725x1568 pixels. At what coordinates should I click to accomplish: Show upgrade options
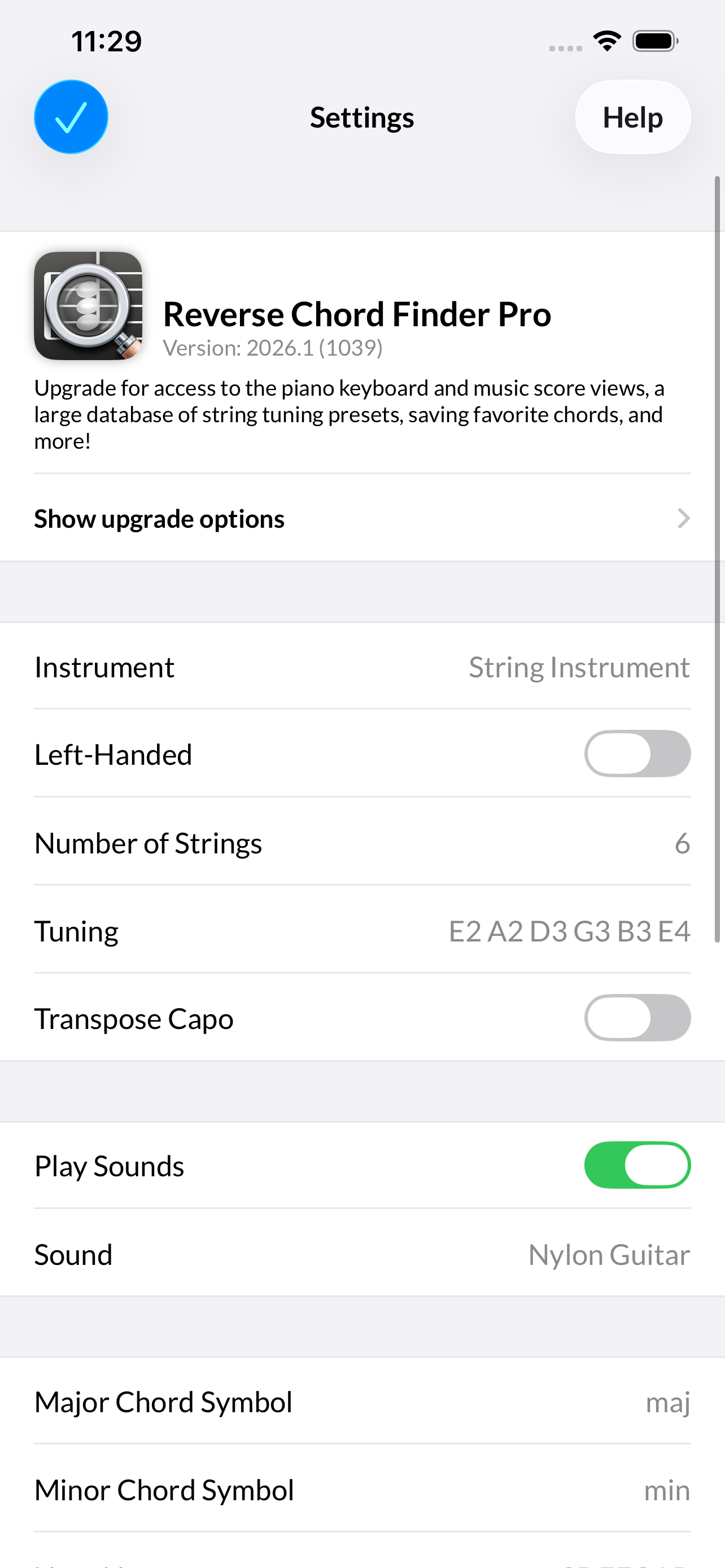pyautogui.click(x=159, y=518)
